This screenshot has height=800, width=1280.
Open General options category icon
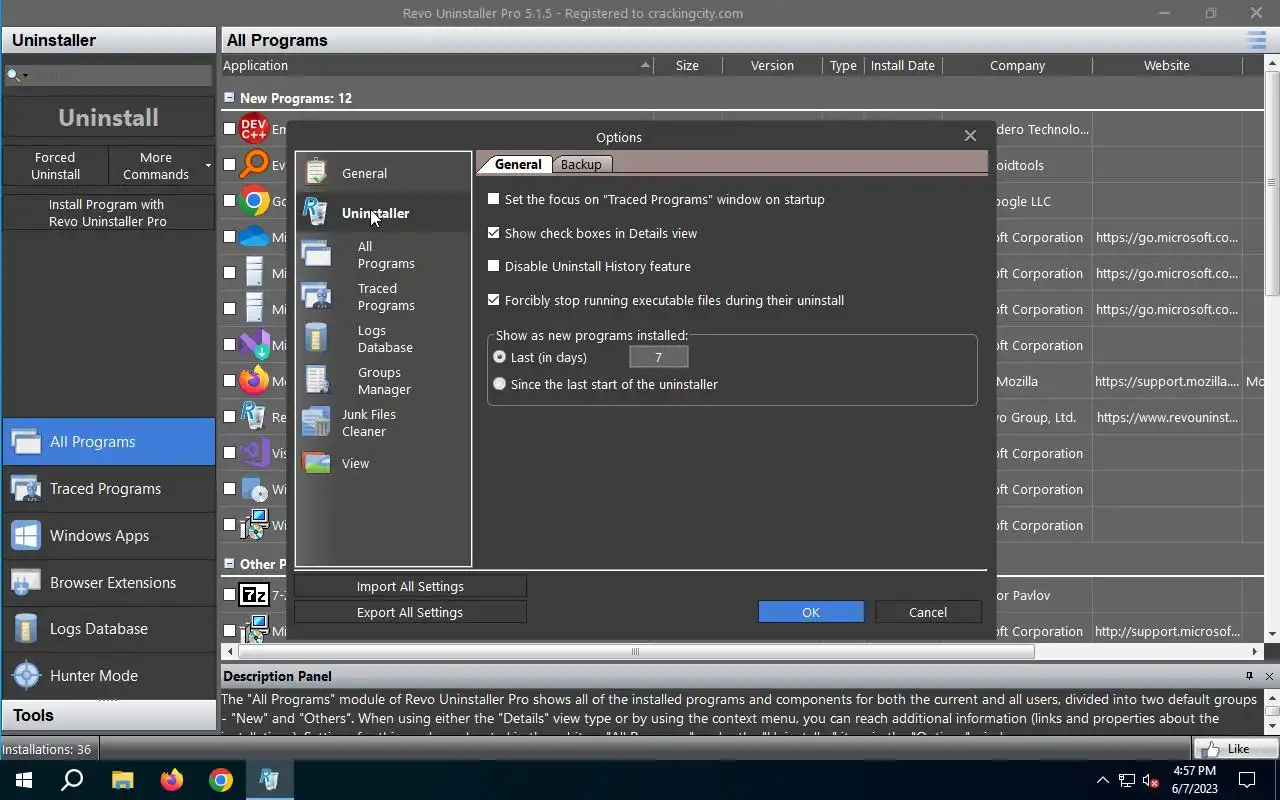point(316,172)
